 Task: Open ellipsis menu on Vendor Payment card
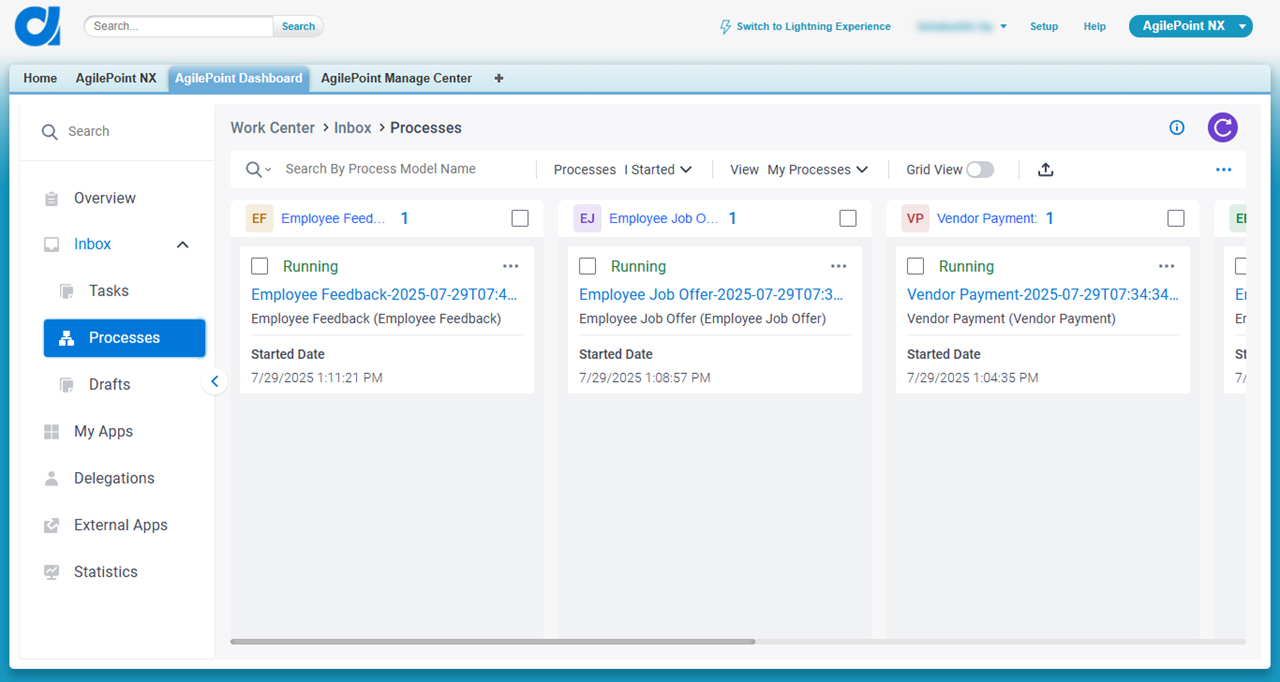1167,266
